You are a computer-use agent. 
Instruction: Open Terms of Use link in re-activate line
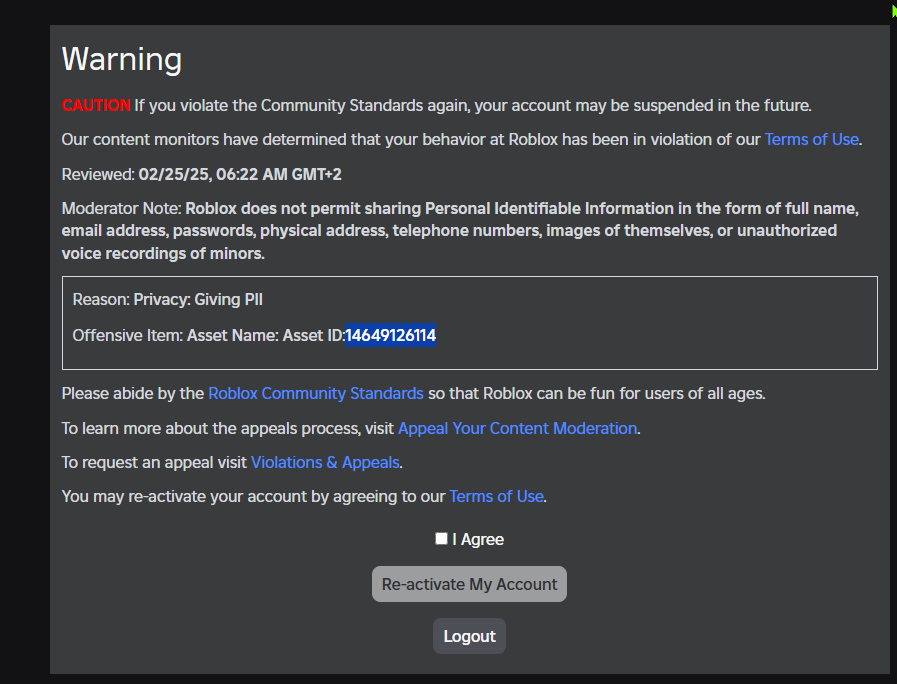496,496
